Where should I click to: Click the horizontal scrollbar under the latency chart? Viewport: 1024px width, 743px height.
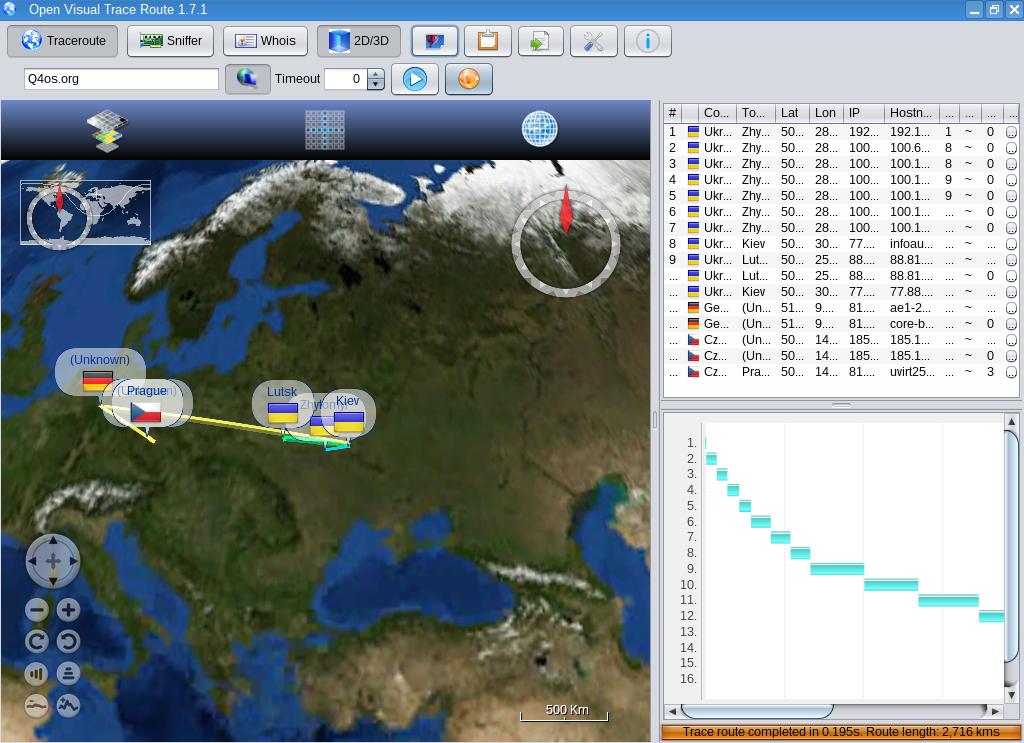tap(756, 711)
